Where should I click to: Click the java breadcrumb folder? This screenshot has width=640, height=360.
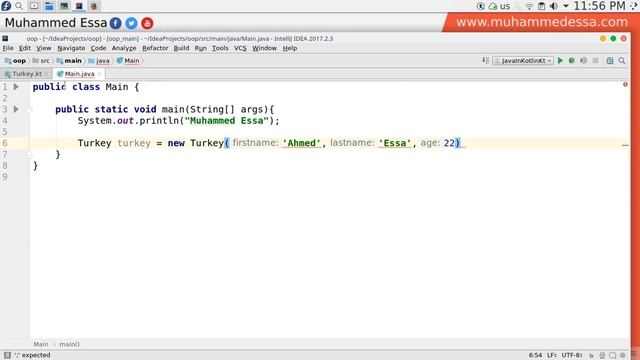99,61
